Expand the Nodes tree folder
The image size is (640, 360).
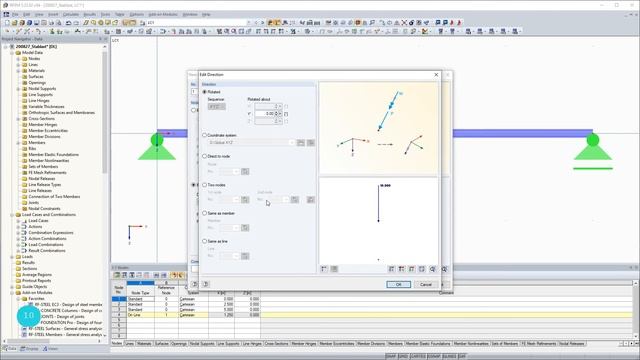18,59
